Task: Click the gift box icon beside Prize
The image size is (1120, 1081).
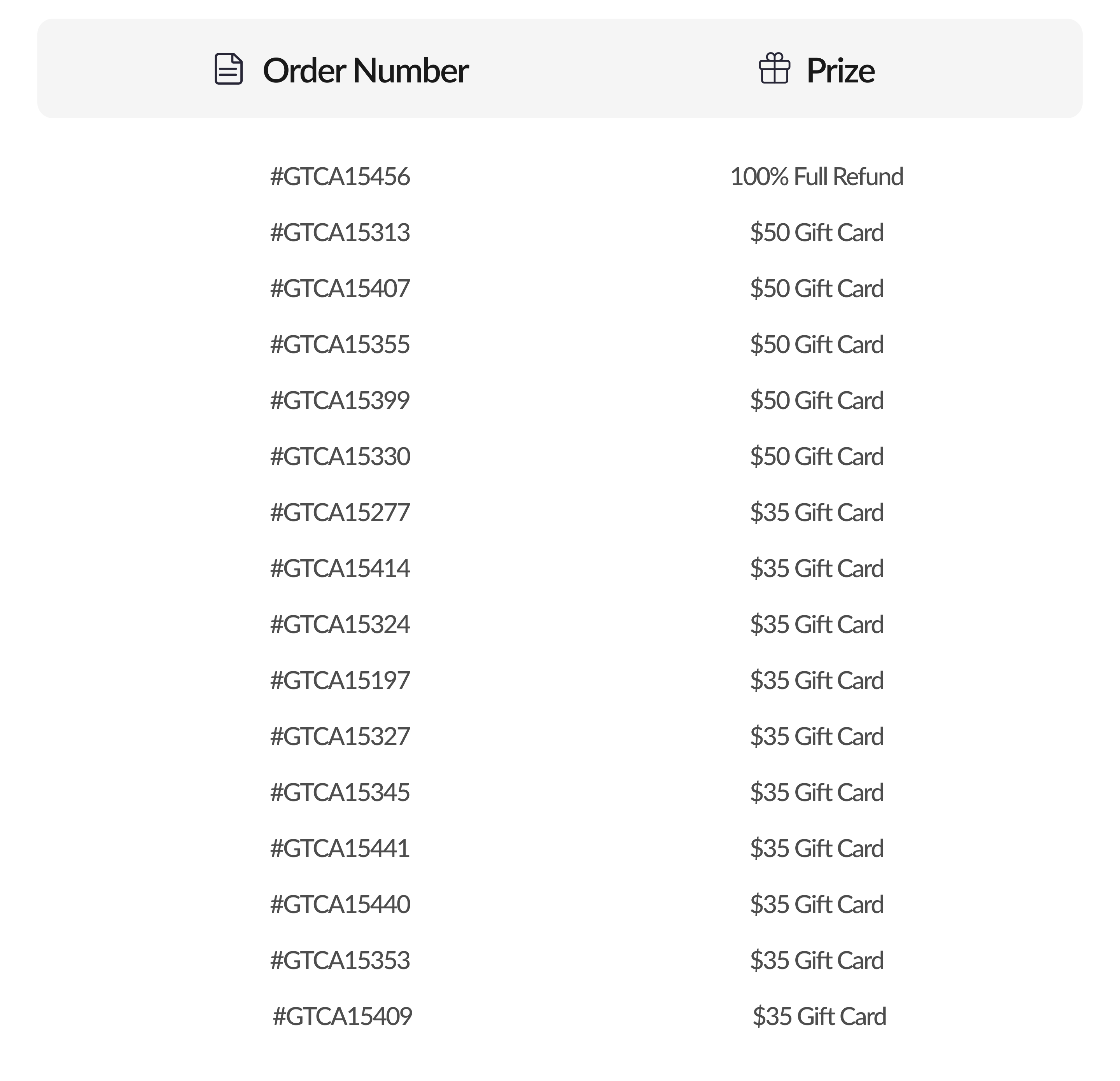Action: tap(774, 68)
